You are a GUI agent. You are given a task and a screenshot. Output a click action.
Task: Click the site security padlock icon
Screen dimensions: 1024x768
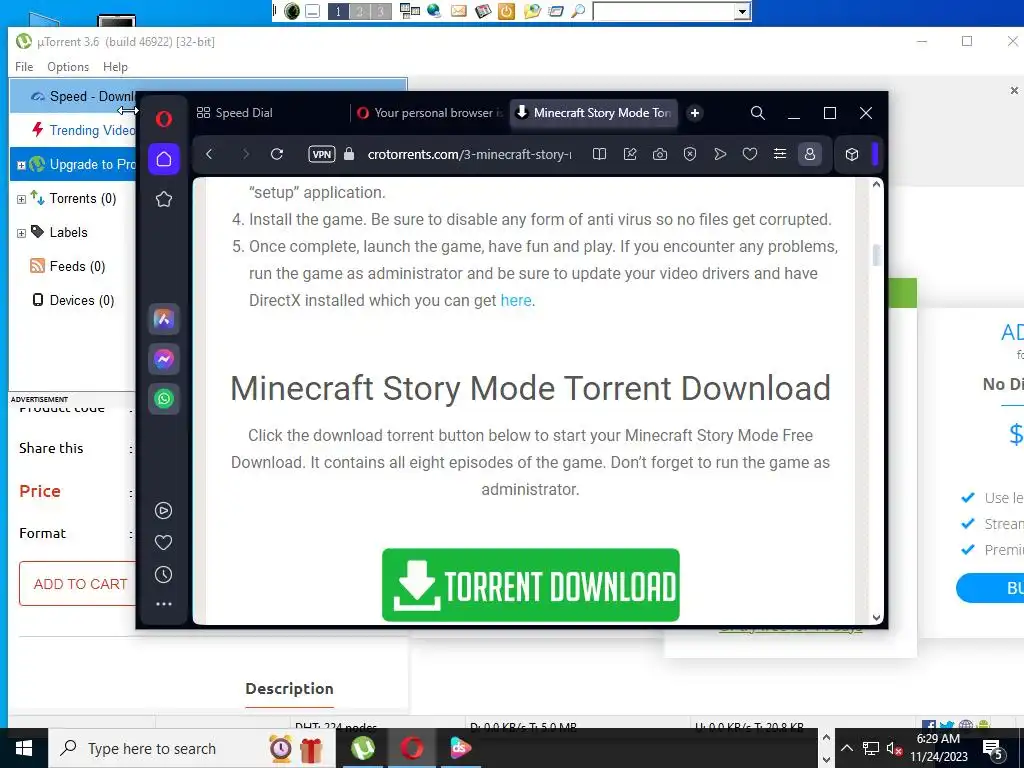(x=349, y=154)
